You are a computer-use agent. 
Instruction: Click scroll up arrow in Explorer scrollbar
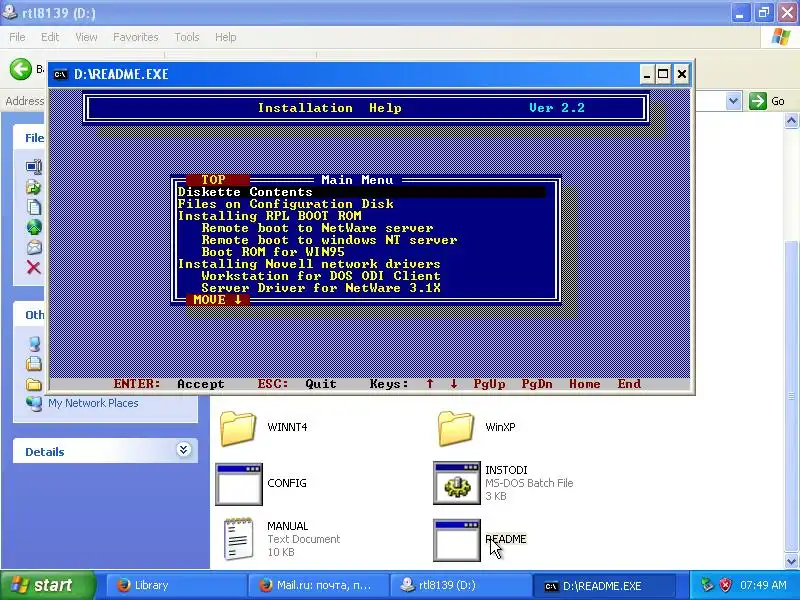click(x=791, y=121)
